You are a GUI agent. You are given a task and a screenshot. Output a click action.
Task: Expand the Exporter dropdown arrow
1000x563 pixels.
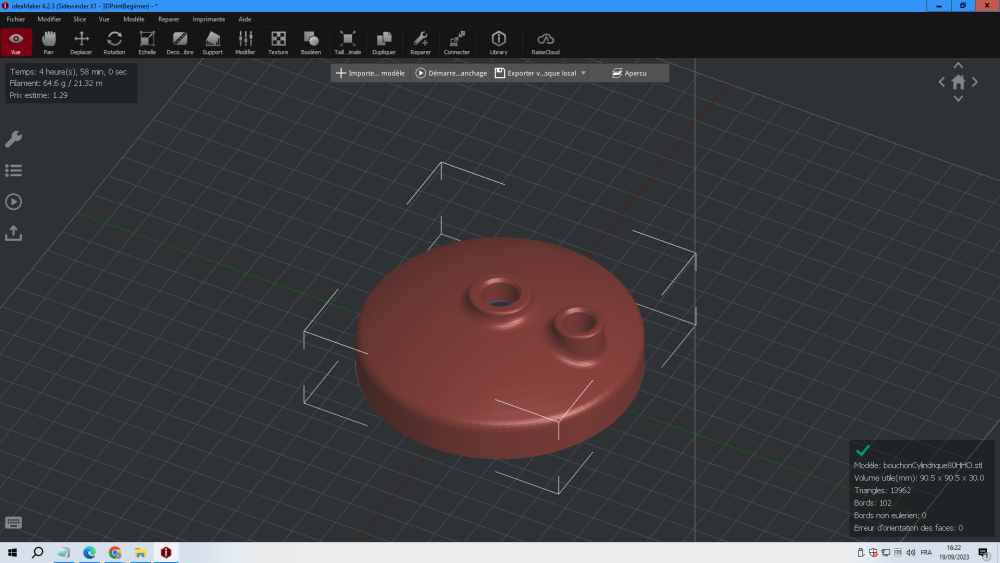click(x=583, y=73)
